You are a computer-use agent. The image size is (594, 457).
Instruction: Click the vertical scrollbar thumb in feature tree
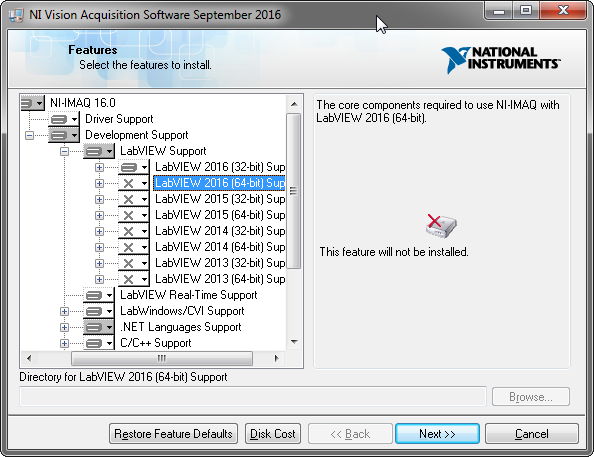click(294, 191)
